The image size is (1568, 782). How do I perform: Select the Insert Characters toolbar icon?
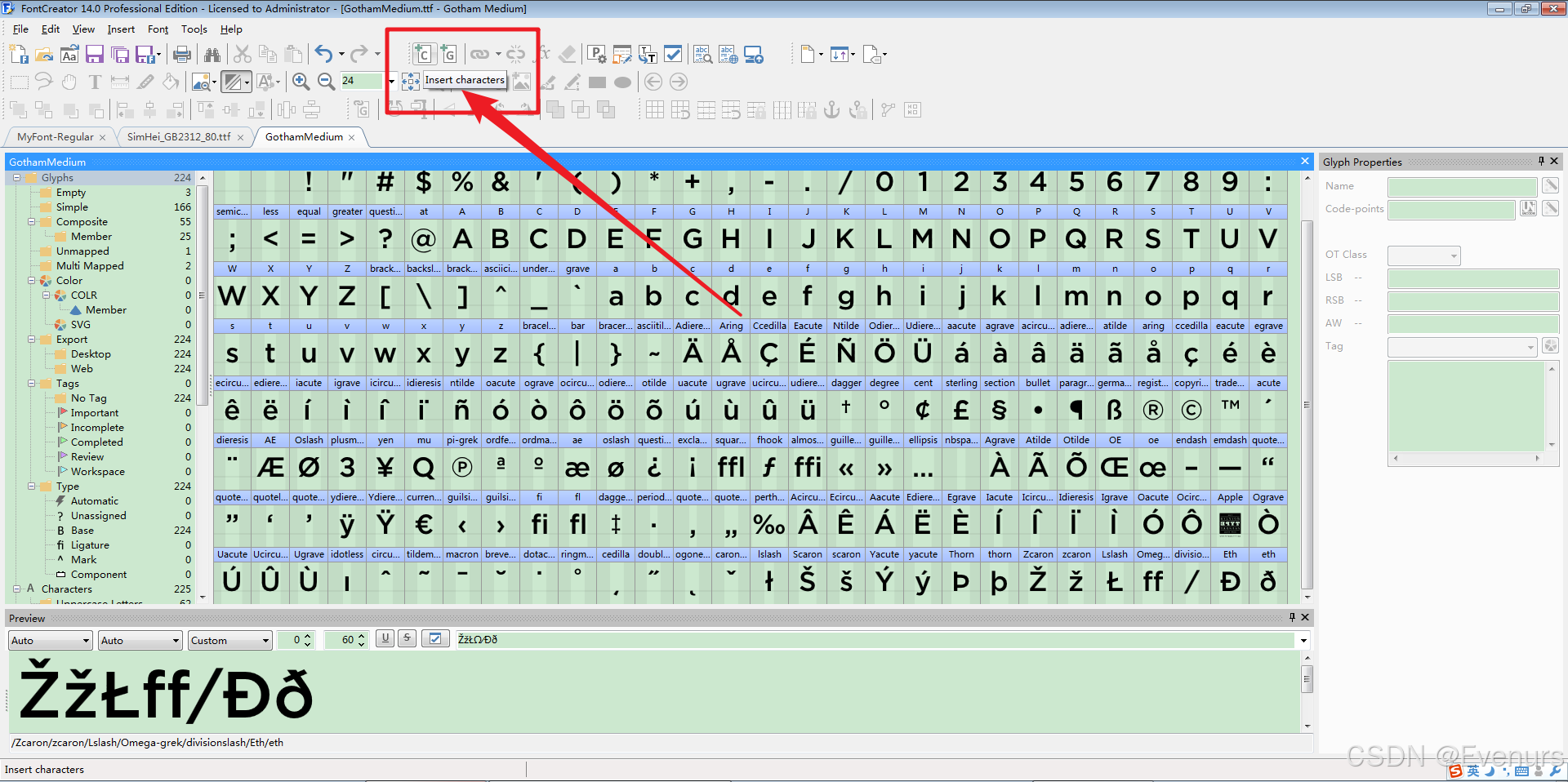(424, 53)
